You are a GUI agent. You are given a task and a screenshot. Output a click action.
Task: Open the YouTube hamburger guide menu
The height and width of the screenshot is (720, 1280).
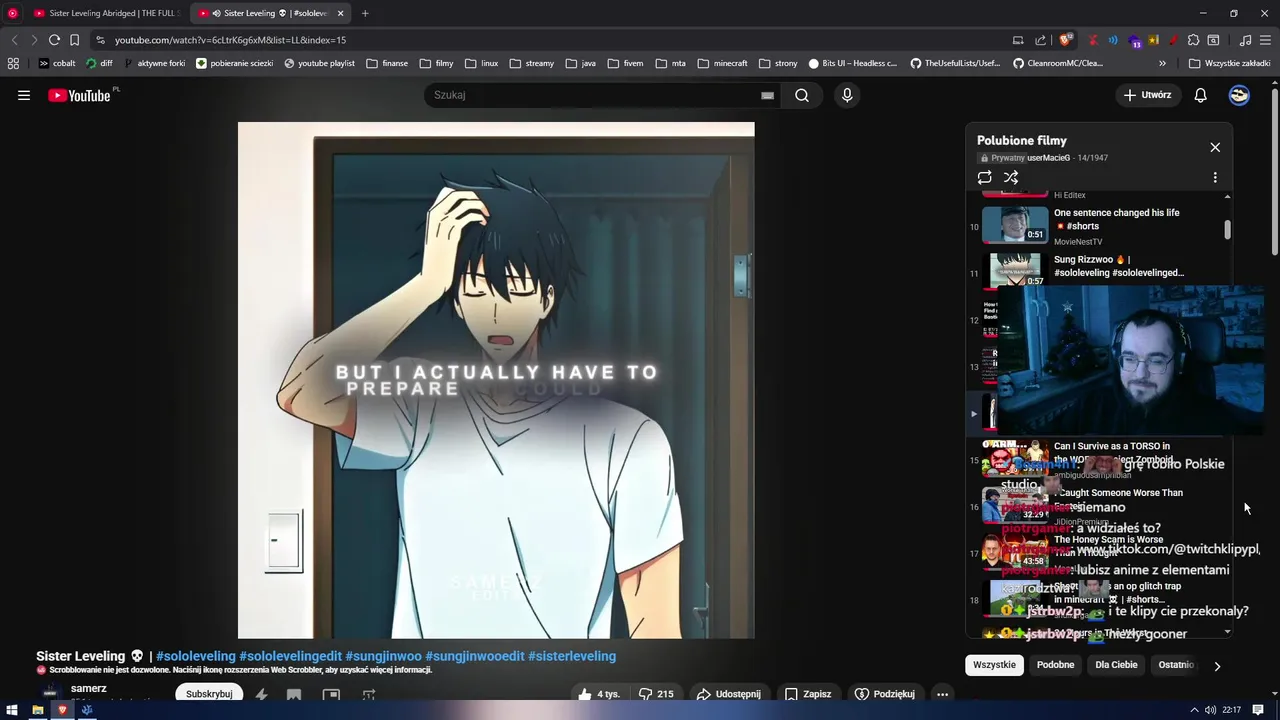click(x=24, y=95)
